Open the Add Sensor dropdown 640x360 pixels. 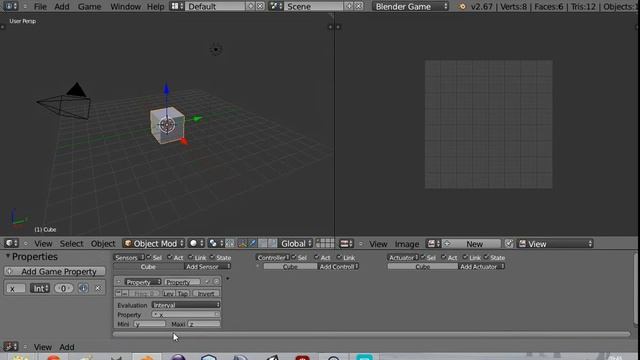[207, 267]
